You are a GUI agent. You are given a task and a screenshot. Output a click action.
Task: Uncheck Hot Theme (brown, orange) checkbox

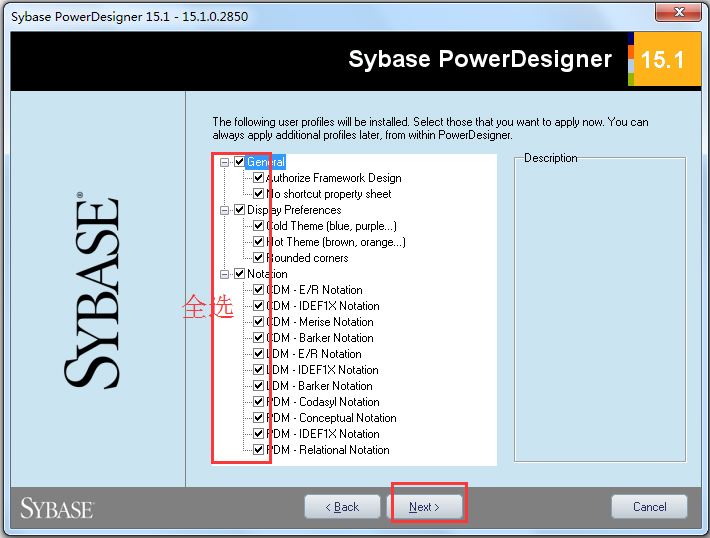(259, 242)
